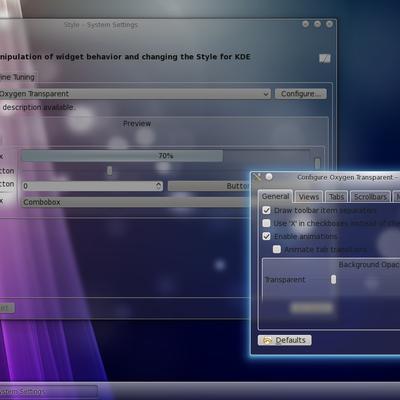
Task: Toggle Draw toolbar item separators checkbox
Action: (266, 210)
